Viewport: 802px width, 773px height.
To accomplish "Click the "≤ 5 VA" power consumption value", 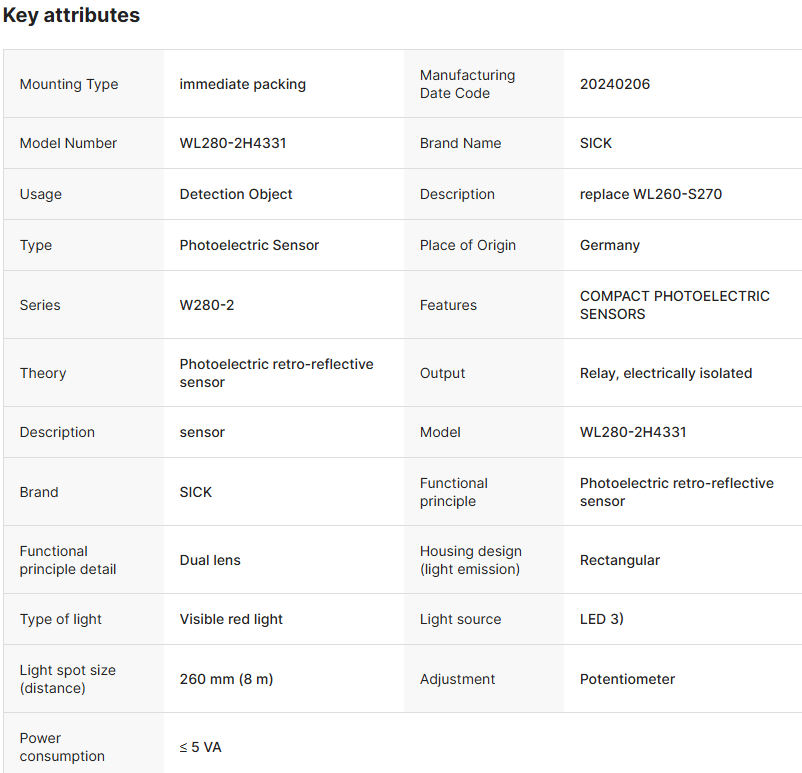I will tap(201, 747).
